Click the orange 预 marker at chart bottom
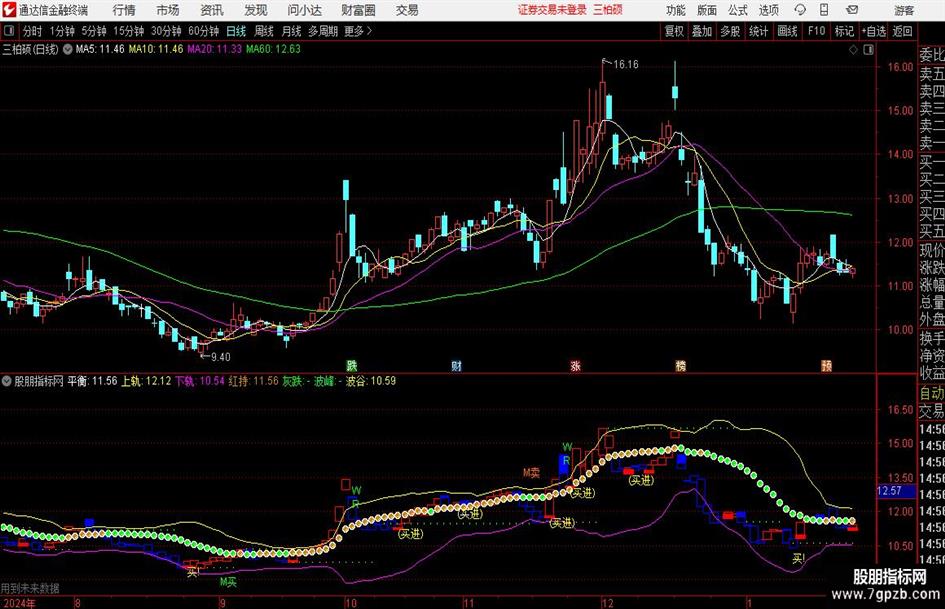 pyautogui.click(x=826, y=365)
